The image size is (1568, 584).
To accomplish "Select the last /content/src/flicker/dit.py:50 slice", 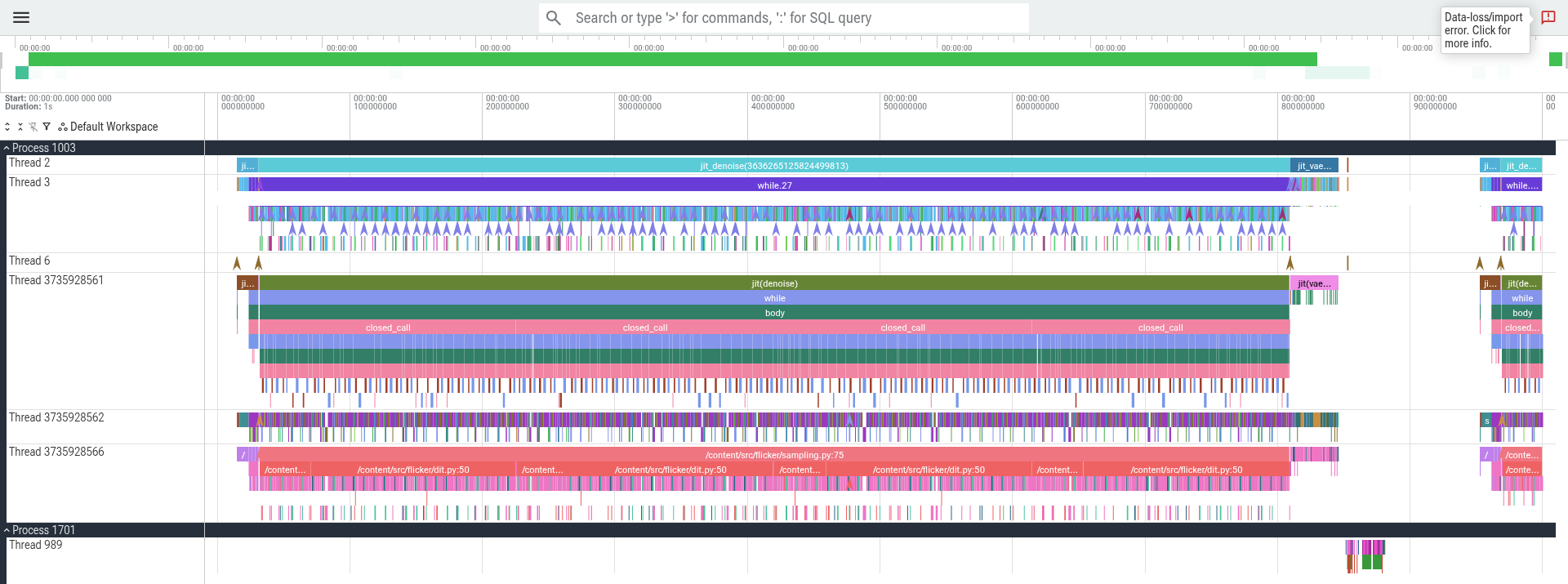I will pyautogui.click(x=1187, y=470).
